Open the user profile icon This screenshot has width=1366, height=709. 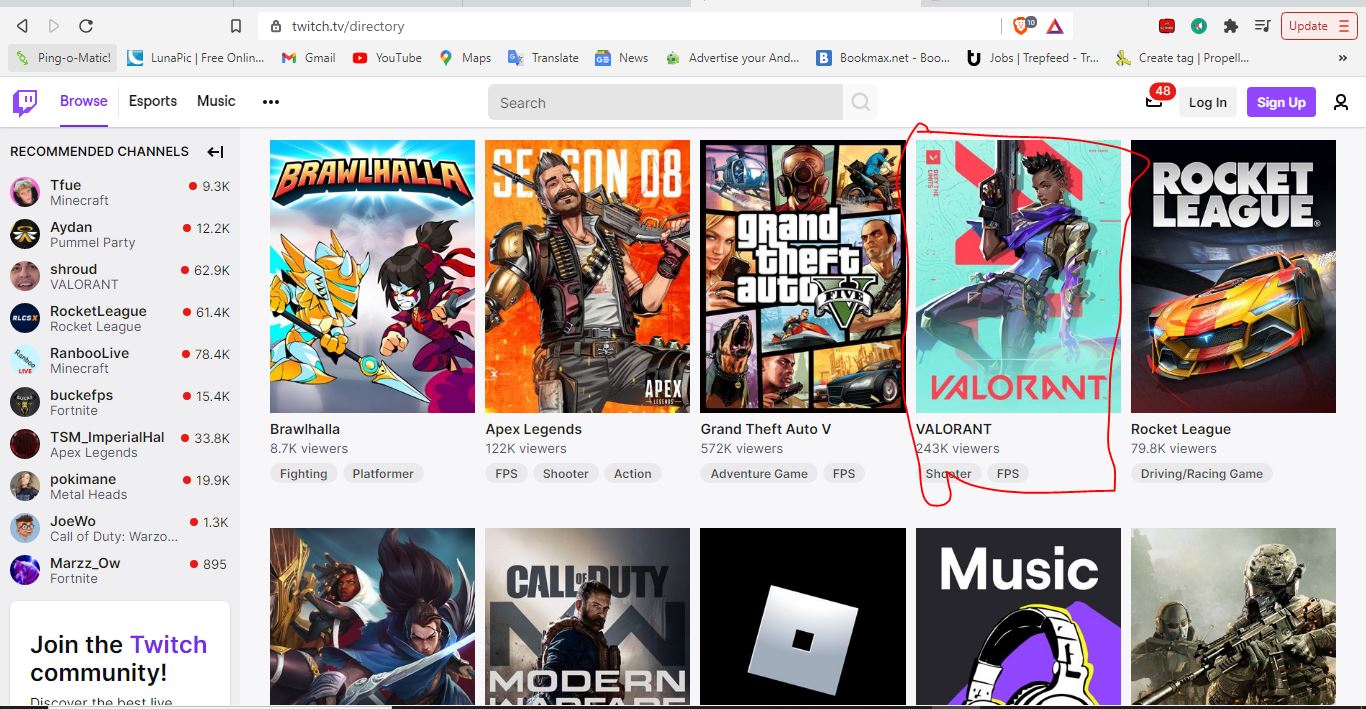coord(1341,102)
